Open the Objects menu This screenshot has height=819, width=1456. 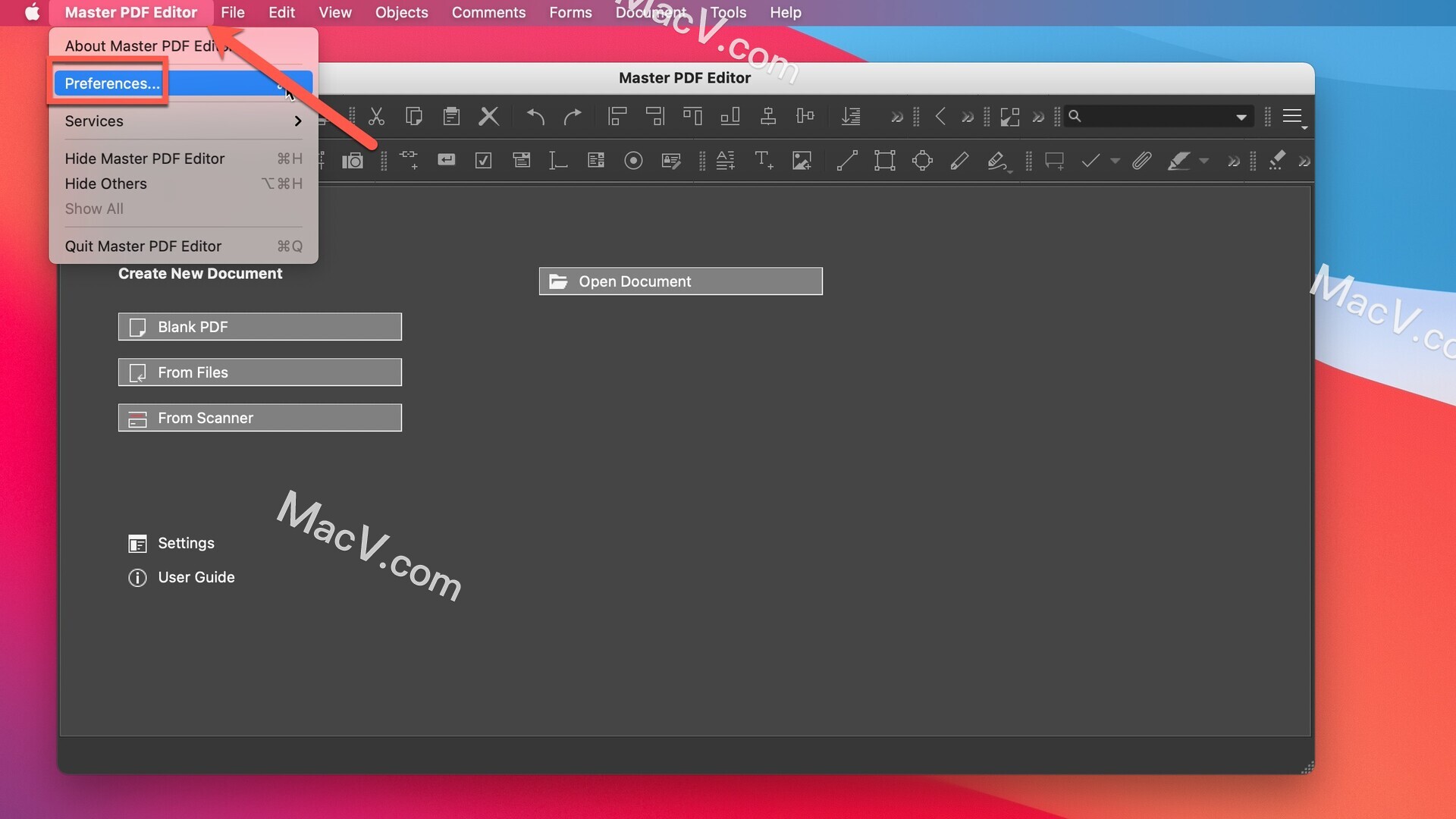(x=402, y=12)
